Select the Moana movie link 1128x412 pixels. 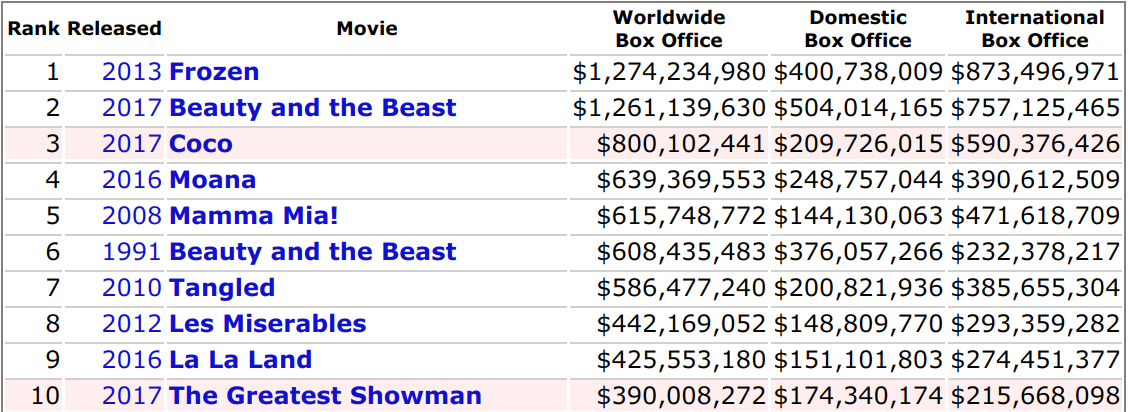pos(212,180)
